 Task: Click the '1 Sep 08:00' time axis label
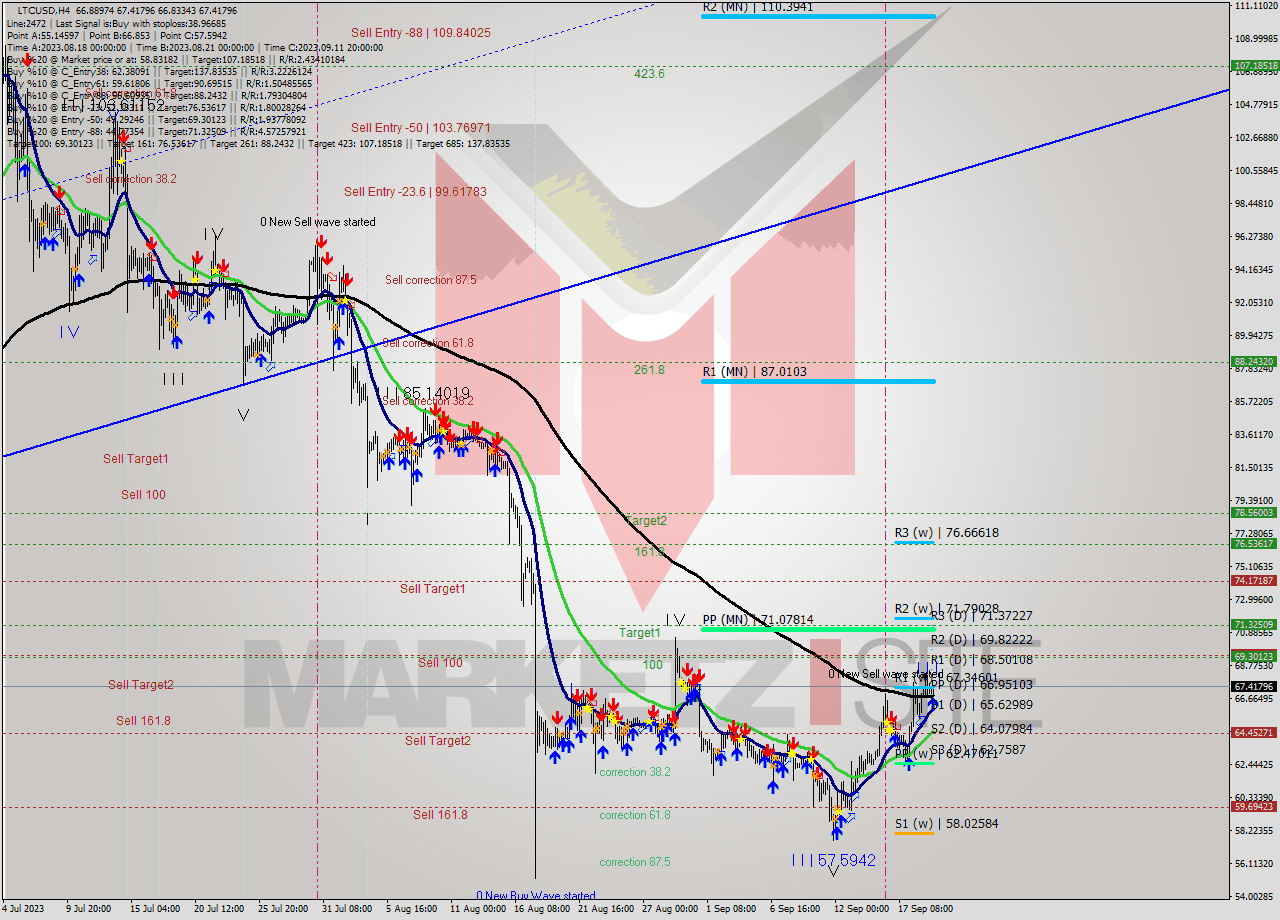point(731,909)
